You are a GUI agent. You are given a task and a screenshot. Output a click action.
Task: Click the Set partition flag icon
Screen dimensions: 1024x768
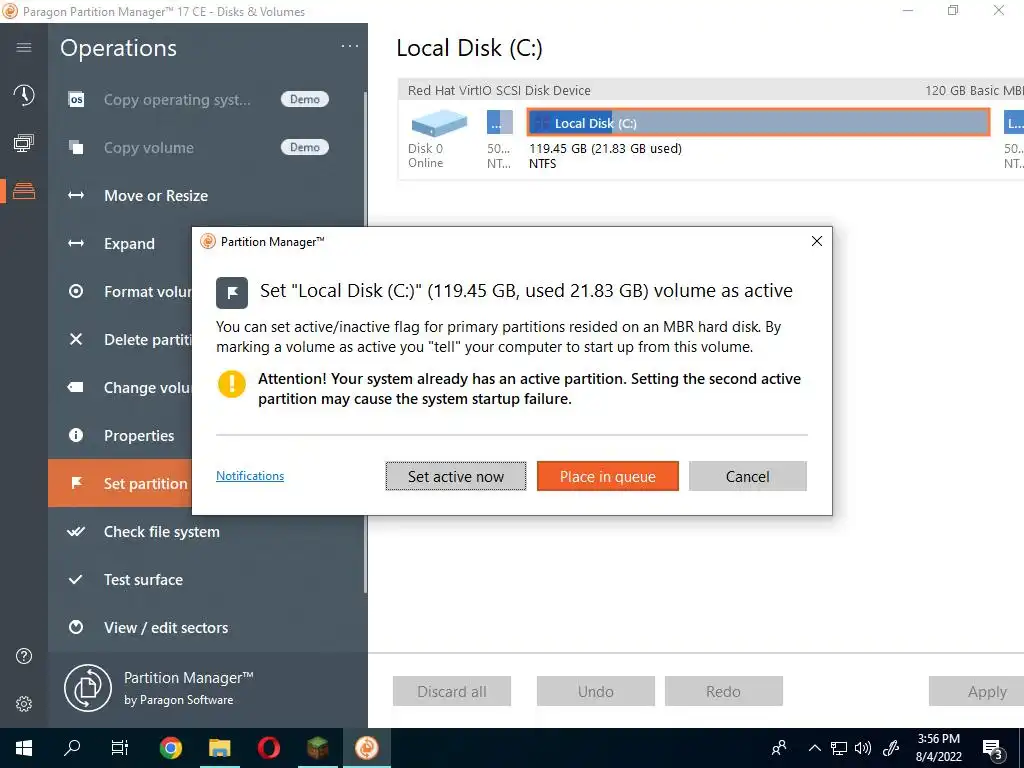tap(76, 483)
